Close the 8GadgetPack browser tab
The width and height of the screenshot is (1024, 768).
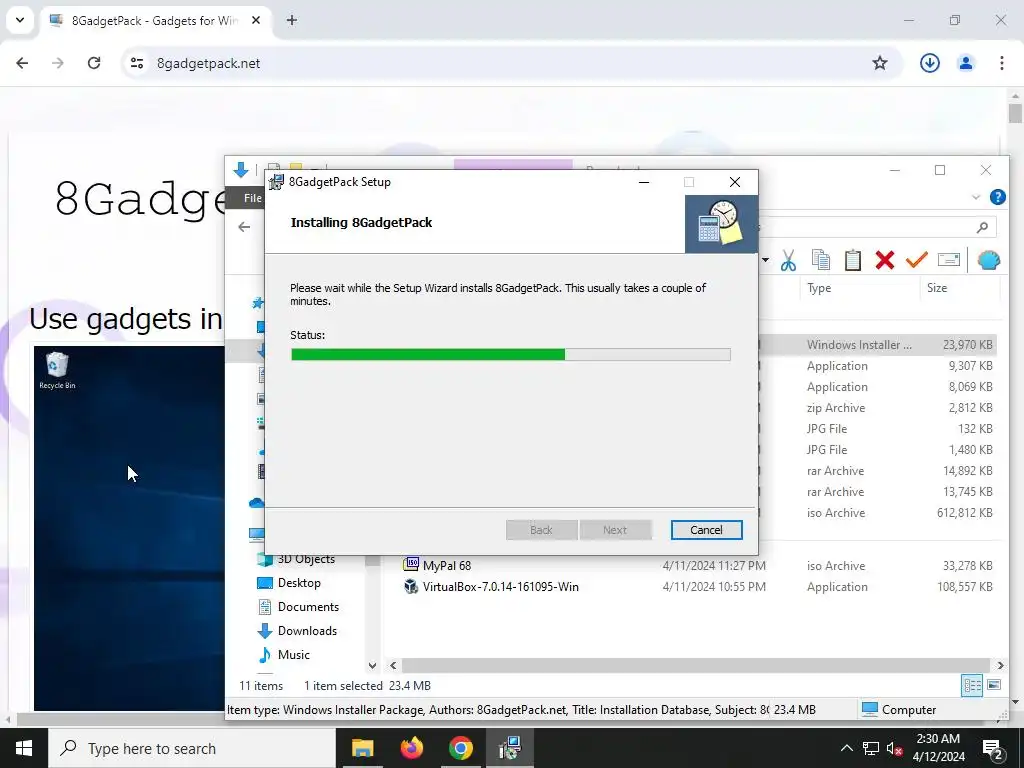pyautogui.click(x=256, y=21)
